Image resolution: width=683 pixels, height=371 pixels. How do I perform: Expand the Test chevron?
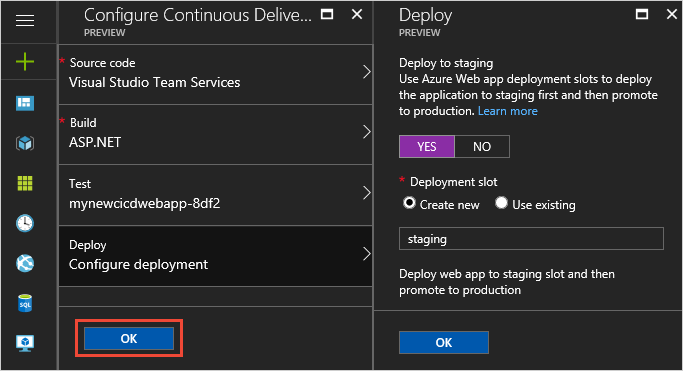point(366,192)
